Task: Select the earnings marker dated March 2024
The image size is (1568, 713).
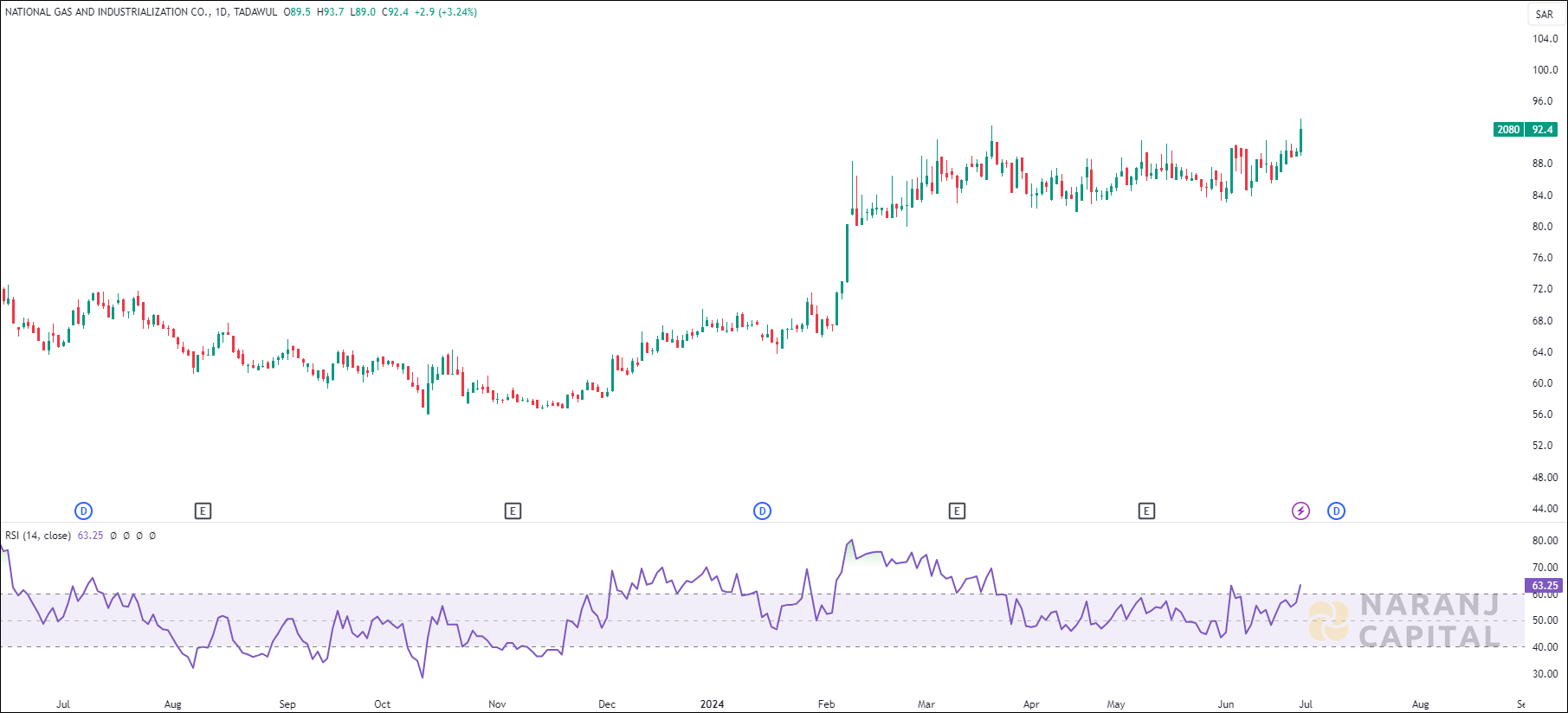Action: click(x=957, y=511)
